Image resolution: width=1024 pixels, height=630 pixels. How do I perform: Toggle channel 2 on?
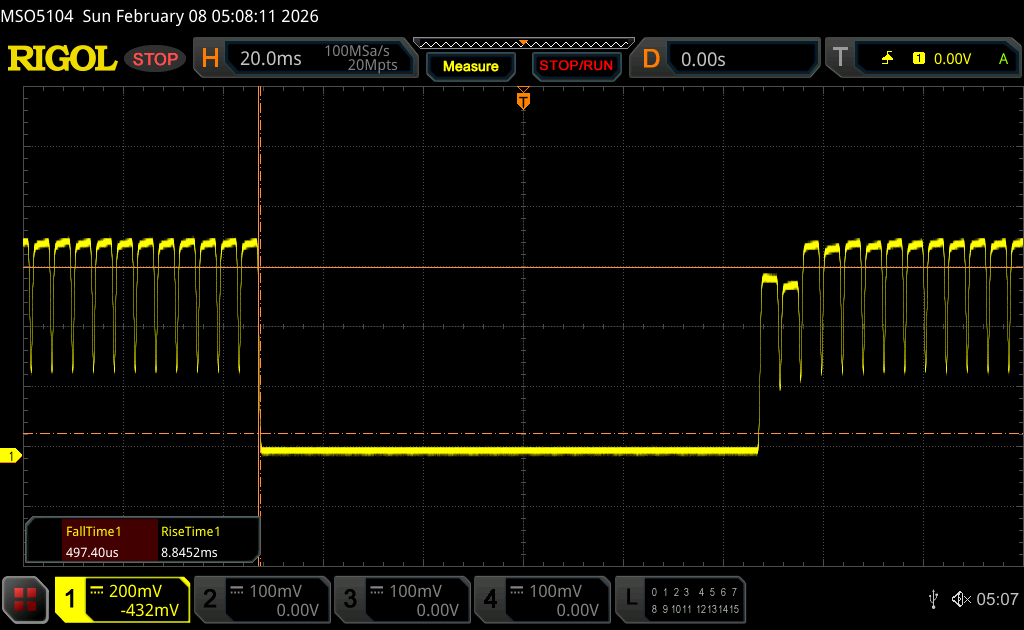tap(262, 600)
